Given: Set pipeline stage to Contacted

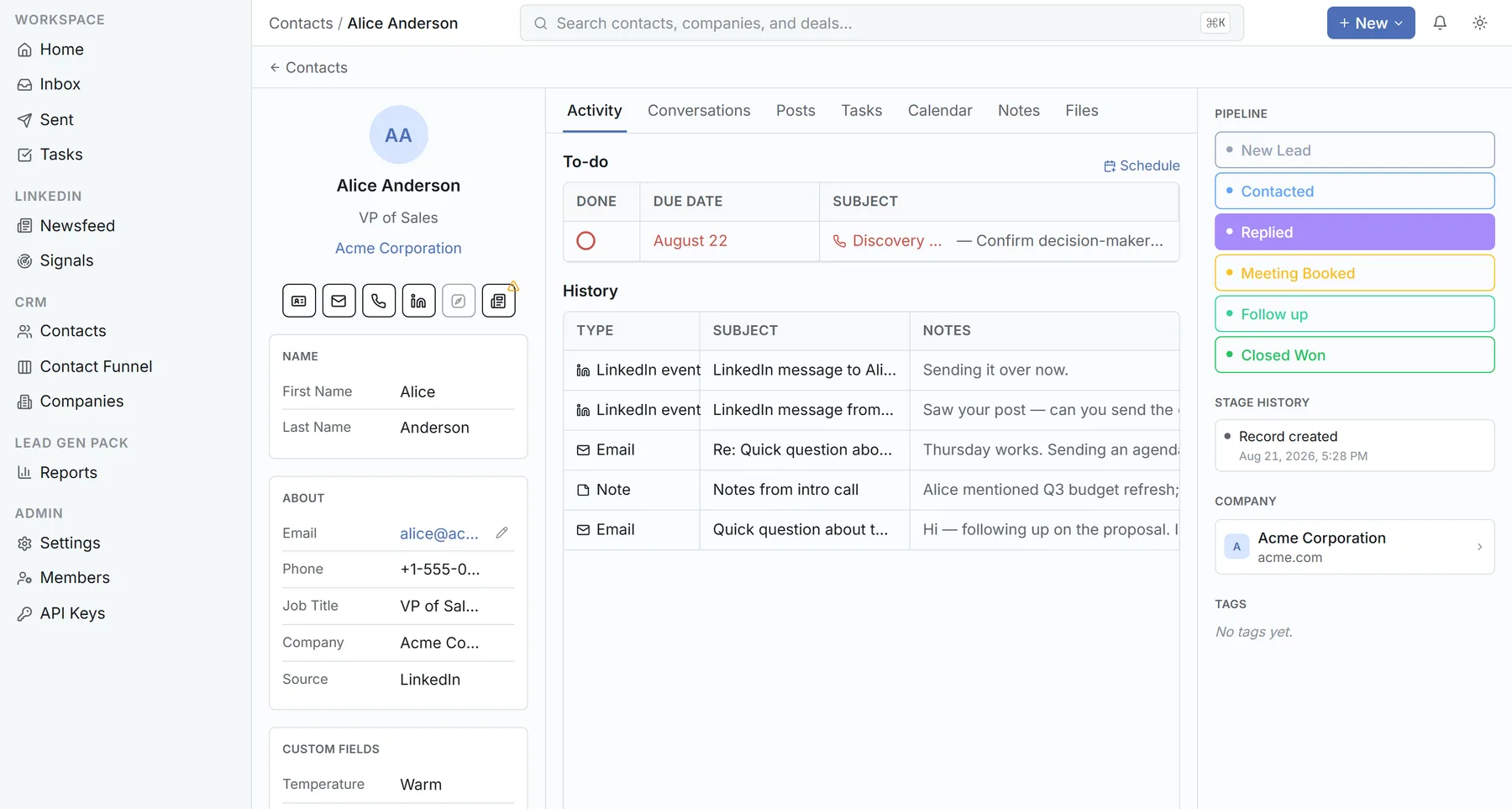Looking at the screenshot, I should click(1354, 191).
